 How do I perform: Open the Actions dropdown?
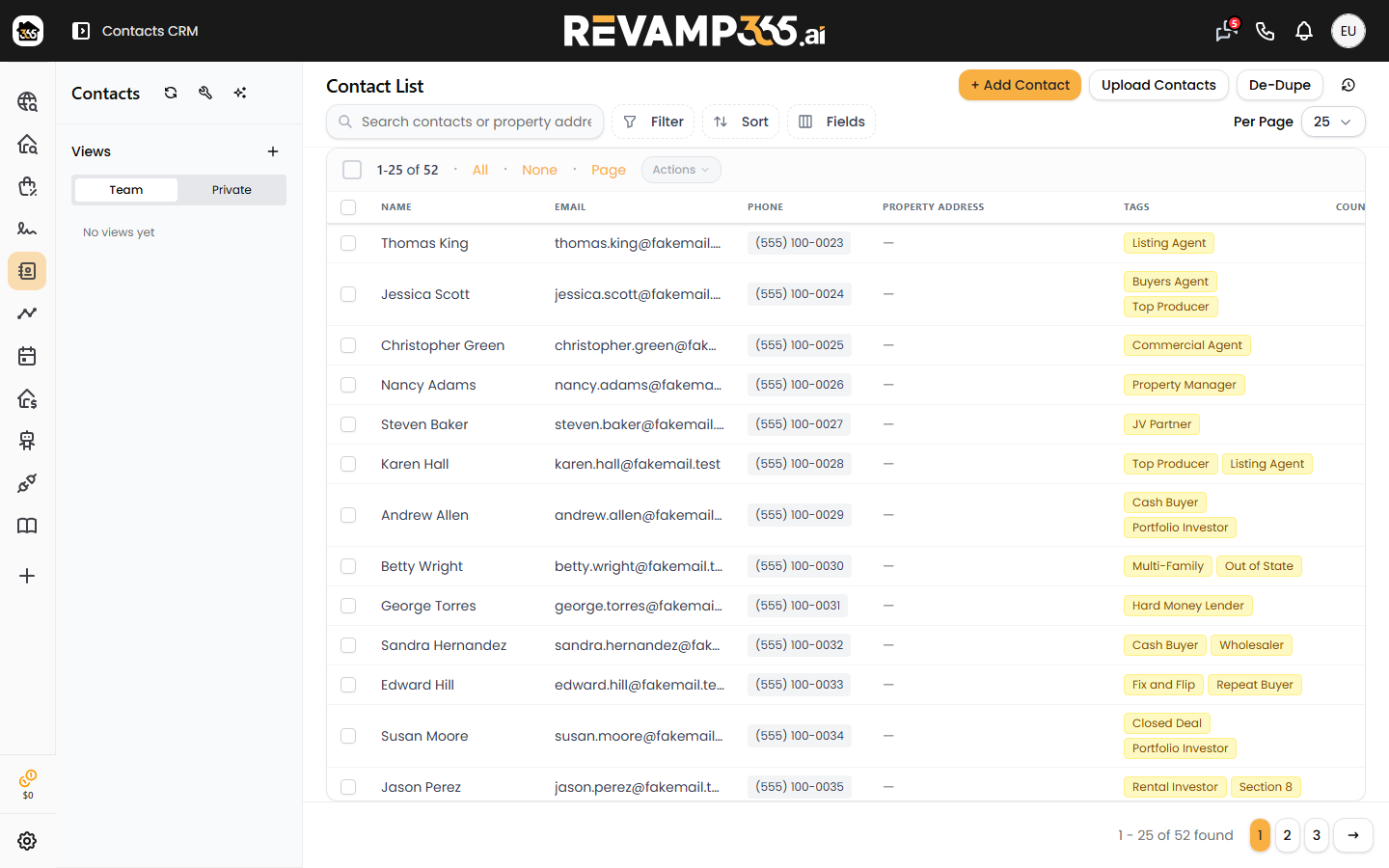tap(681, 170)
